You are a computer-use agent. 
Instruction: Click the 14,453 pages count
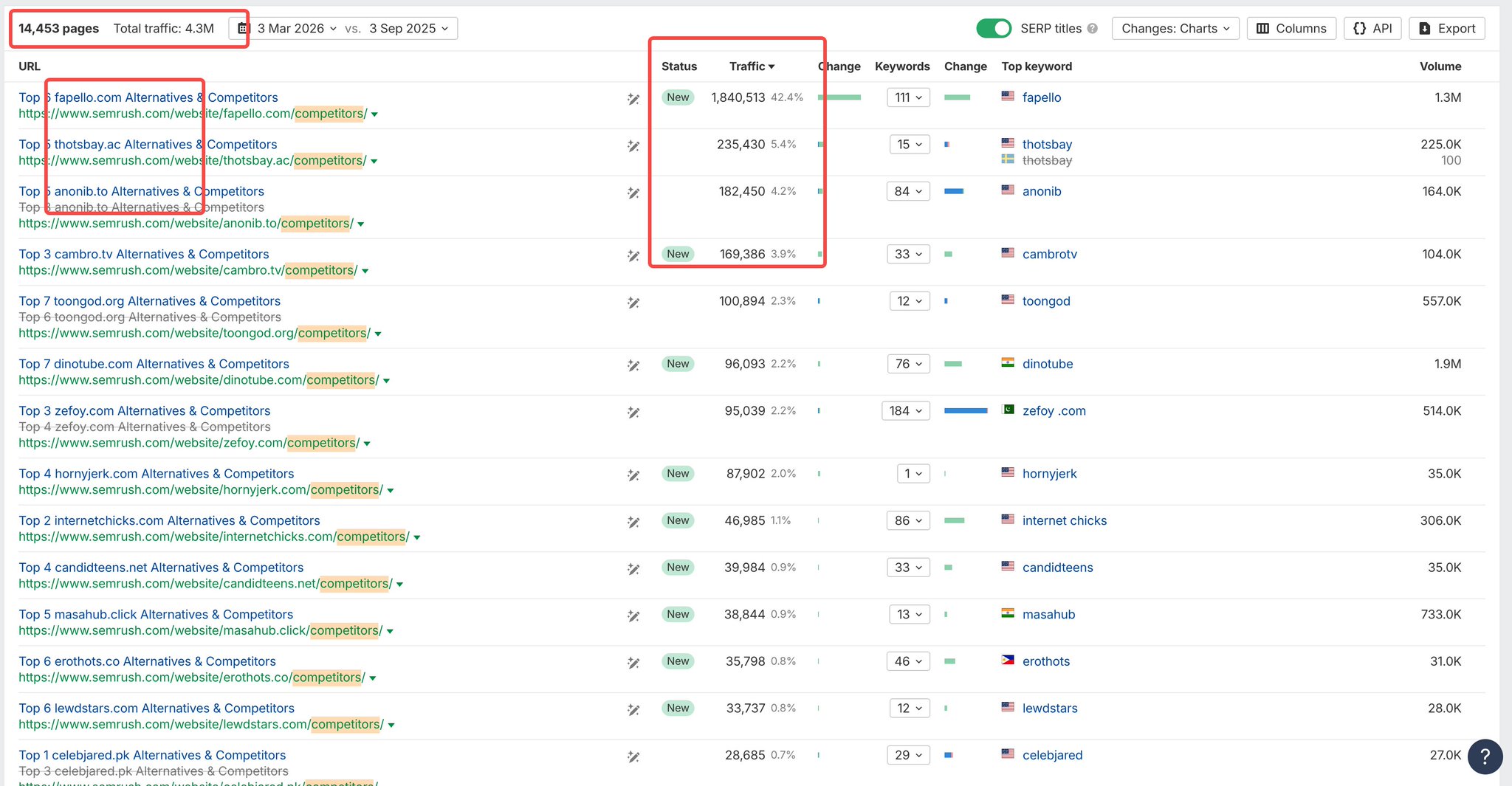tap(58, 29)
